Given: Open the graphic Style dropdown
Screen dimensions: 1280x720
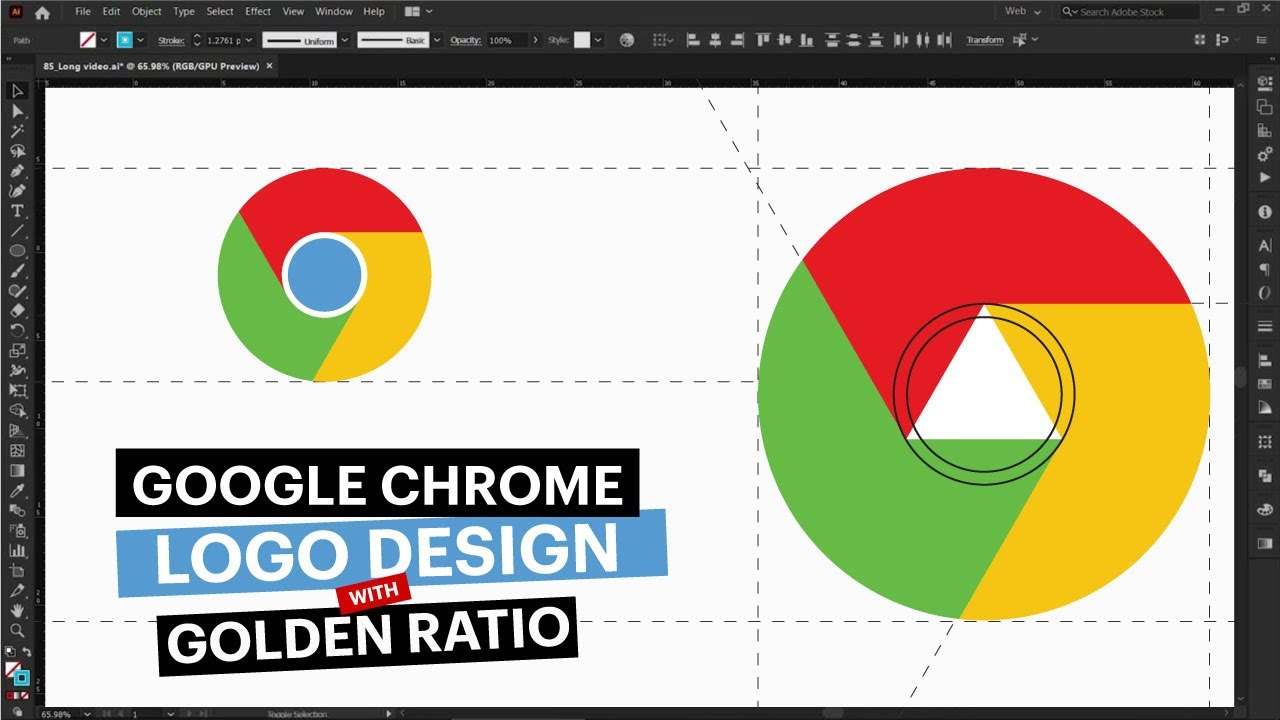Looking at the screenshot, I should pos(598,40).
